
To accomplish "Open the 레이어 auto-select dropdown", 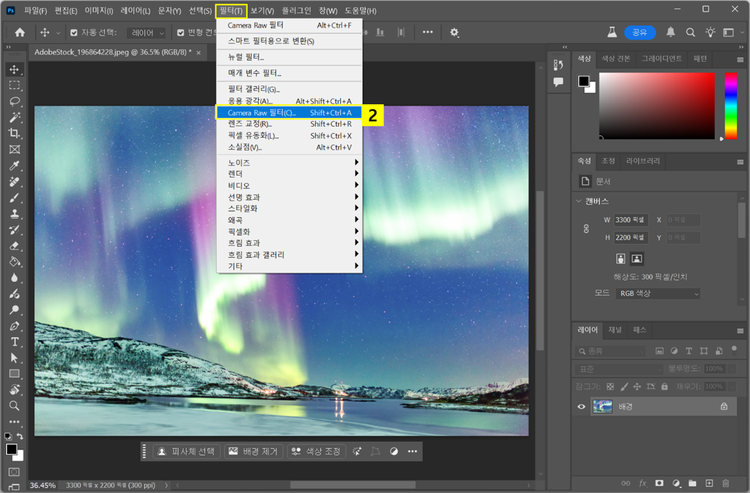I will pyautogui.click(x=146, y=33).
